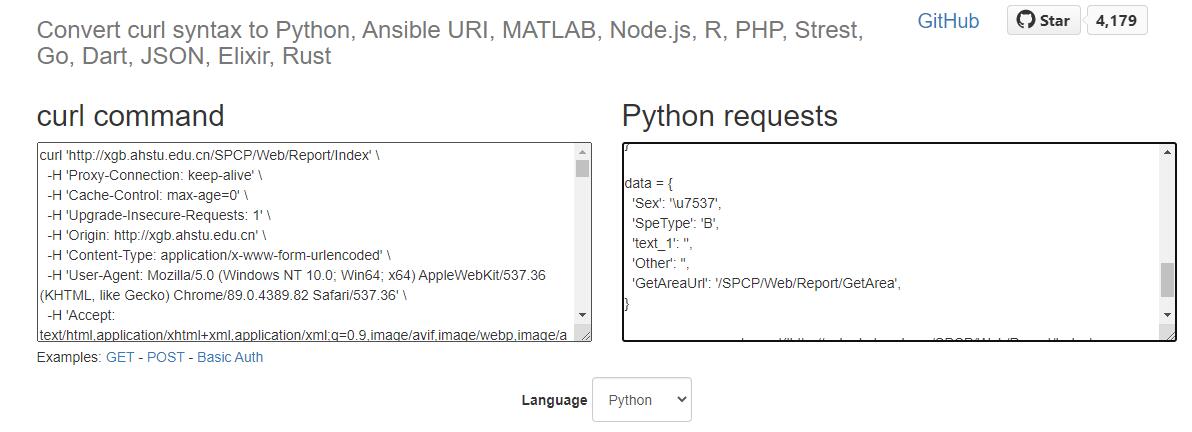Click the Python output scroll up arrow
This screenshot has width=1192, height=432.
1167,153
